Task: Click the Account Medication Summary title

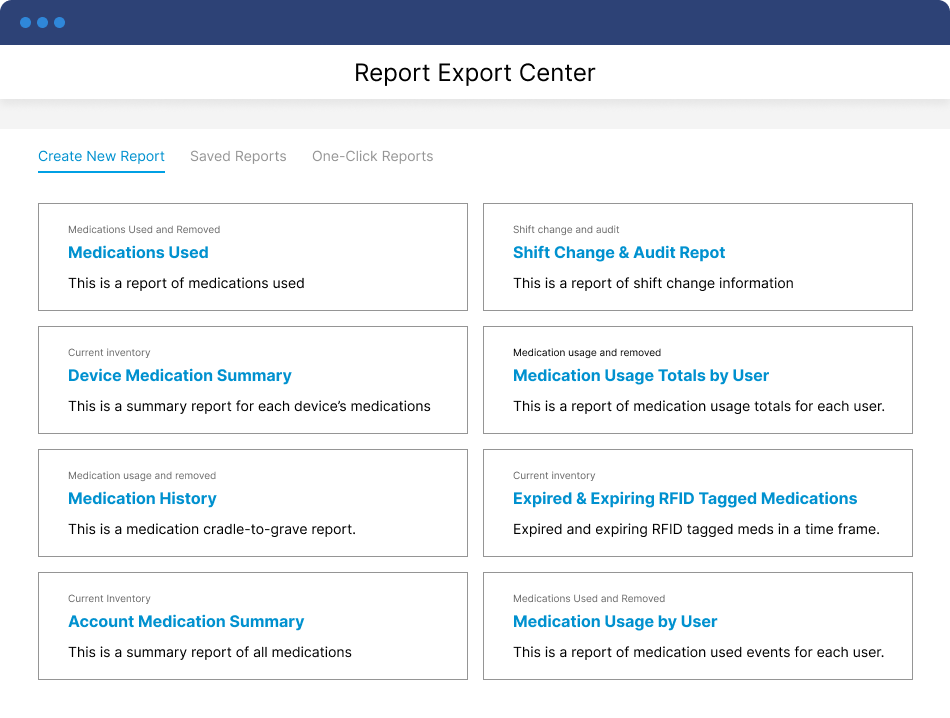Action: click(x=186, y=622)
